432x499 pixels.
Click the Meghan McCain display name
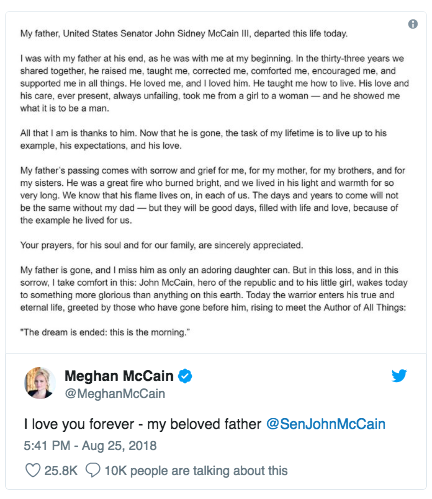click(x=119, y=376)
